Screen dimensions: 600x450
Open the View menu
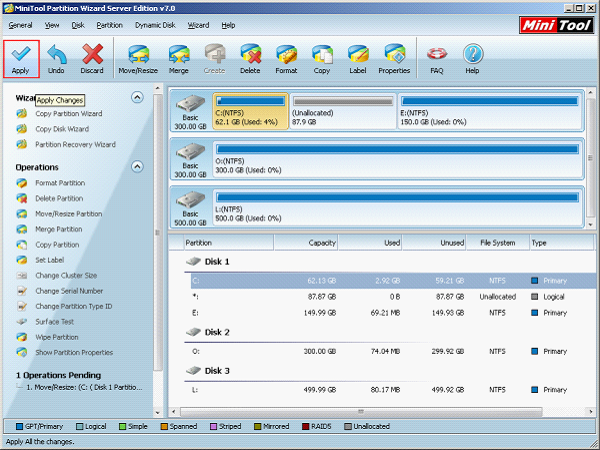click(x=52, y=25)
